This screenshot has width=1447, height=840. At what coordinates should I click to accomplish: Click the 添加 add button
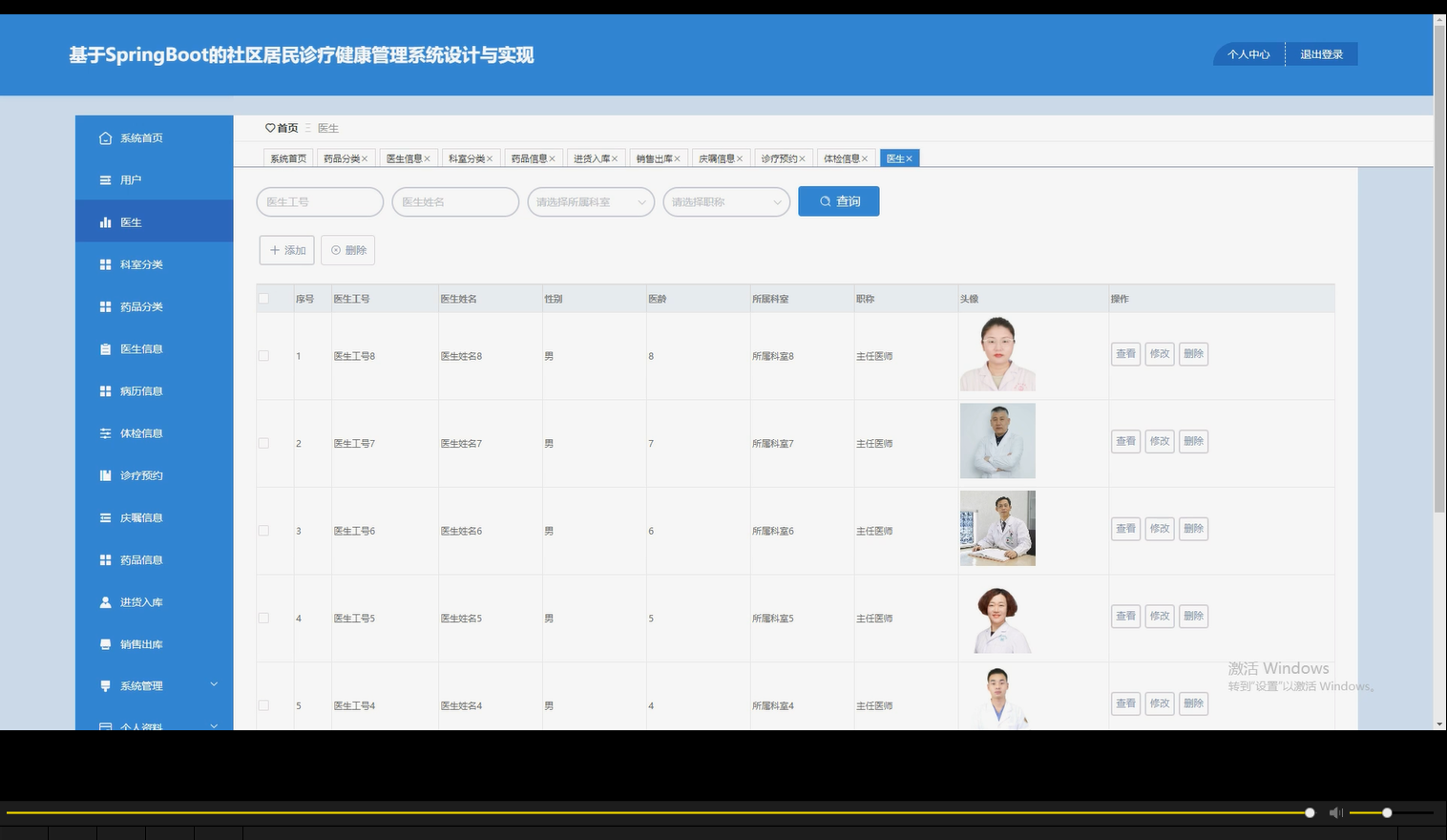tap(285, 249)
